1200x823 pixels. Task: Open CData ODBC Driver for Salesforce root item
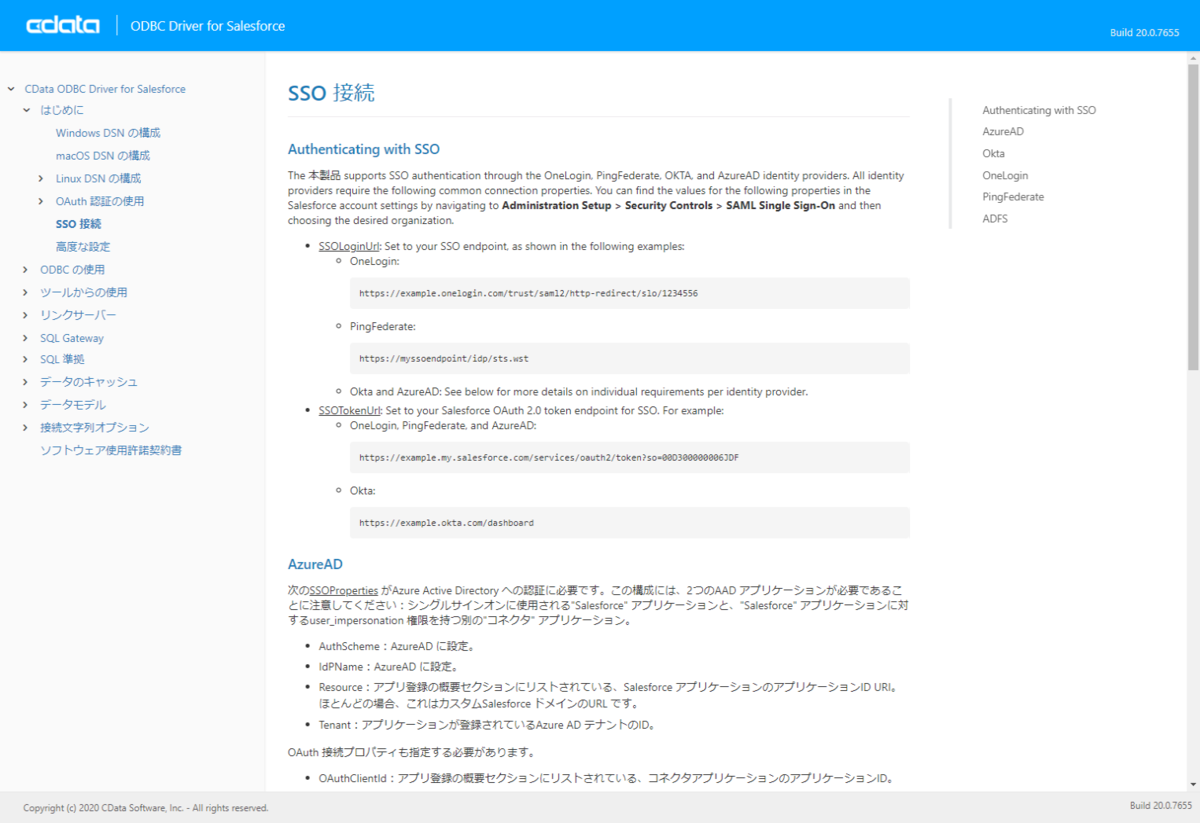point(105,89)
